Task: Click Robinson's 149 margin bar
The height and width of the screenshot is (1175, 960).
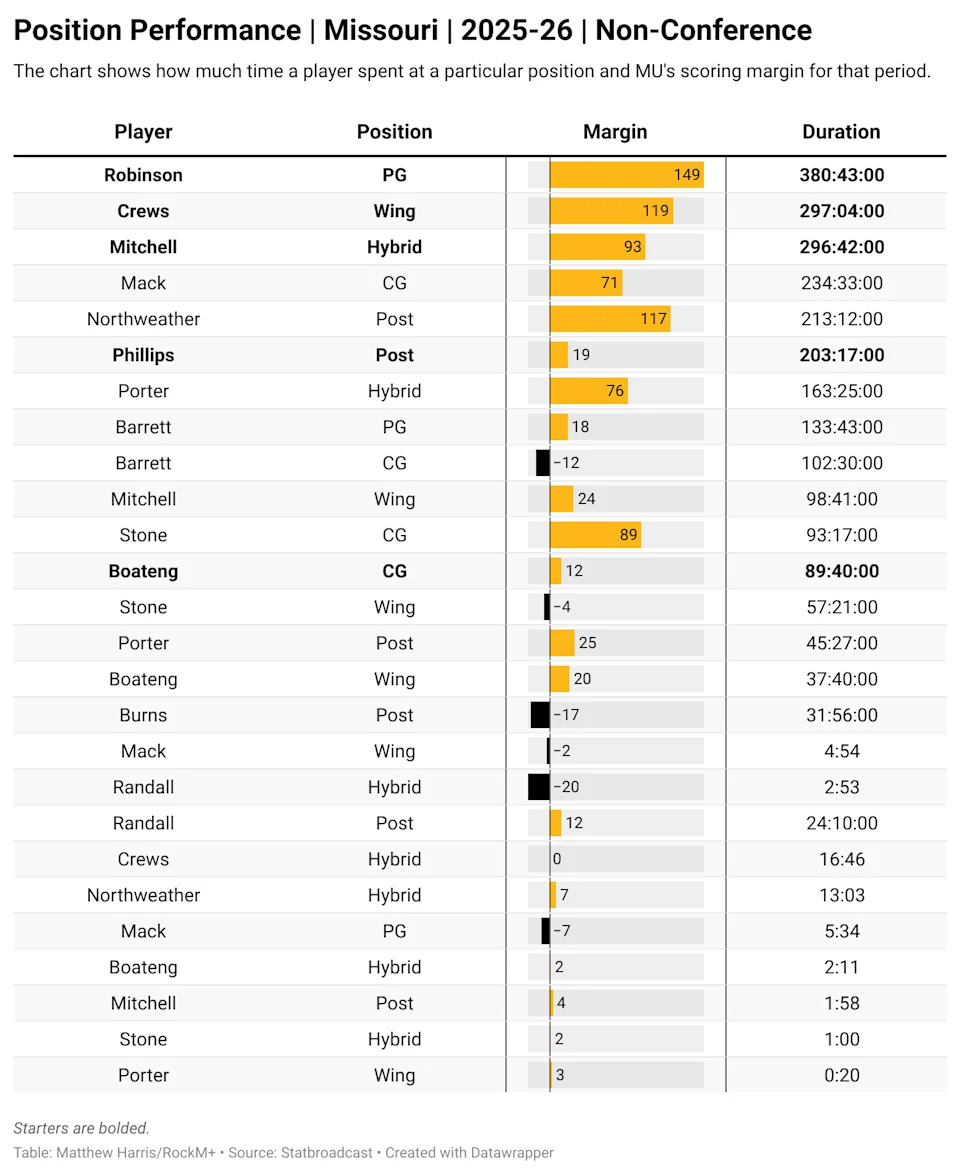Action: [626, 175]
